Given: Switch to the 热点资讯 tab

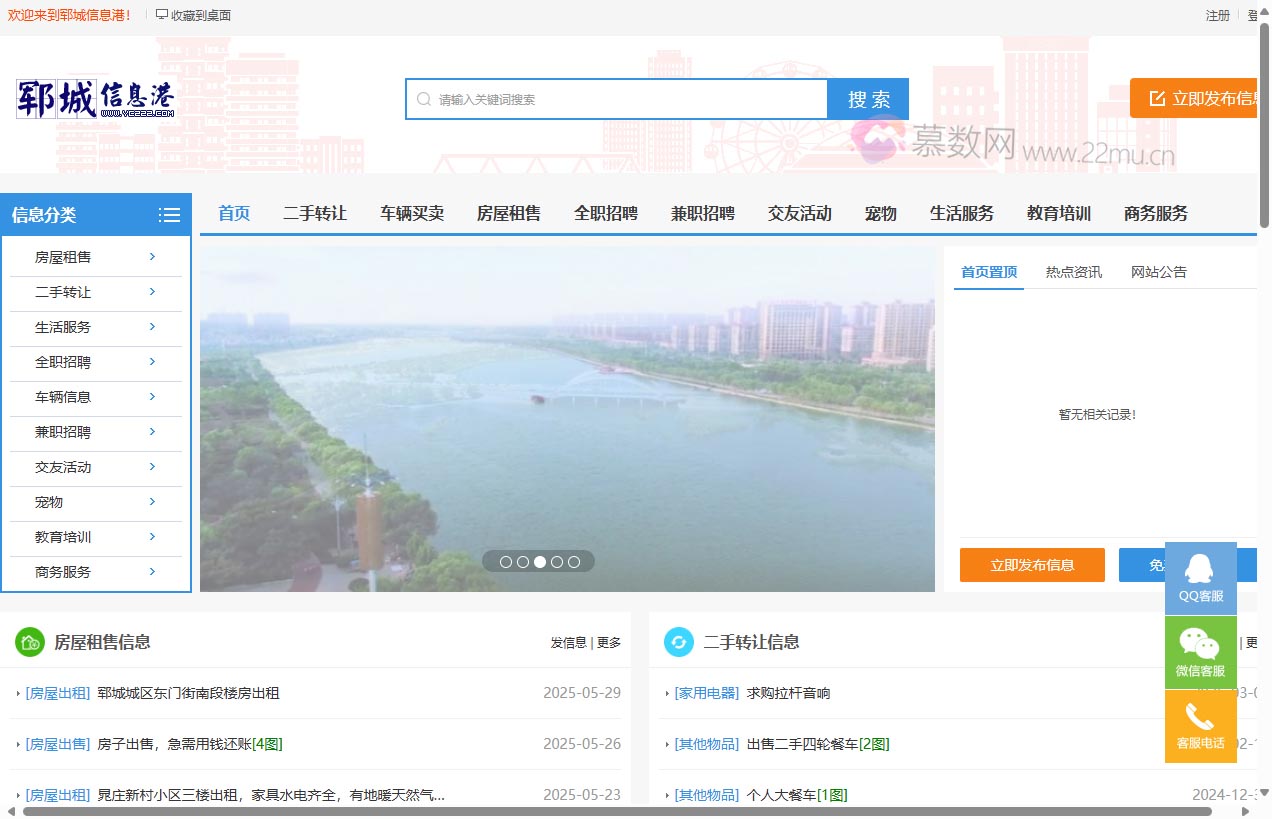Looking at the screenshot, I should (x=1073, y=271).
